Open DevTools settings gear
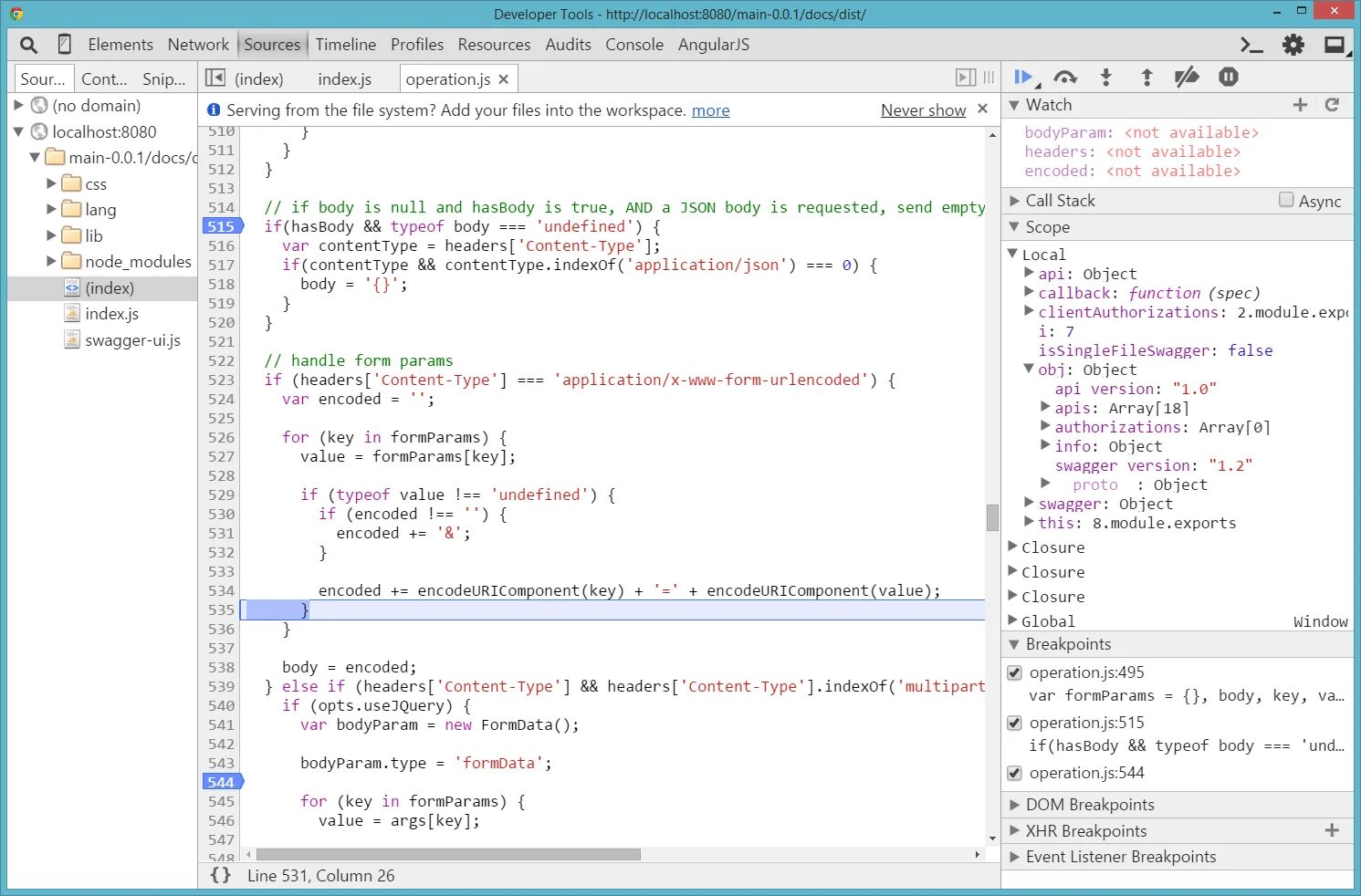The image size is (1361, 896). coord(1293,45)
